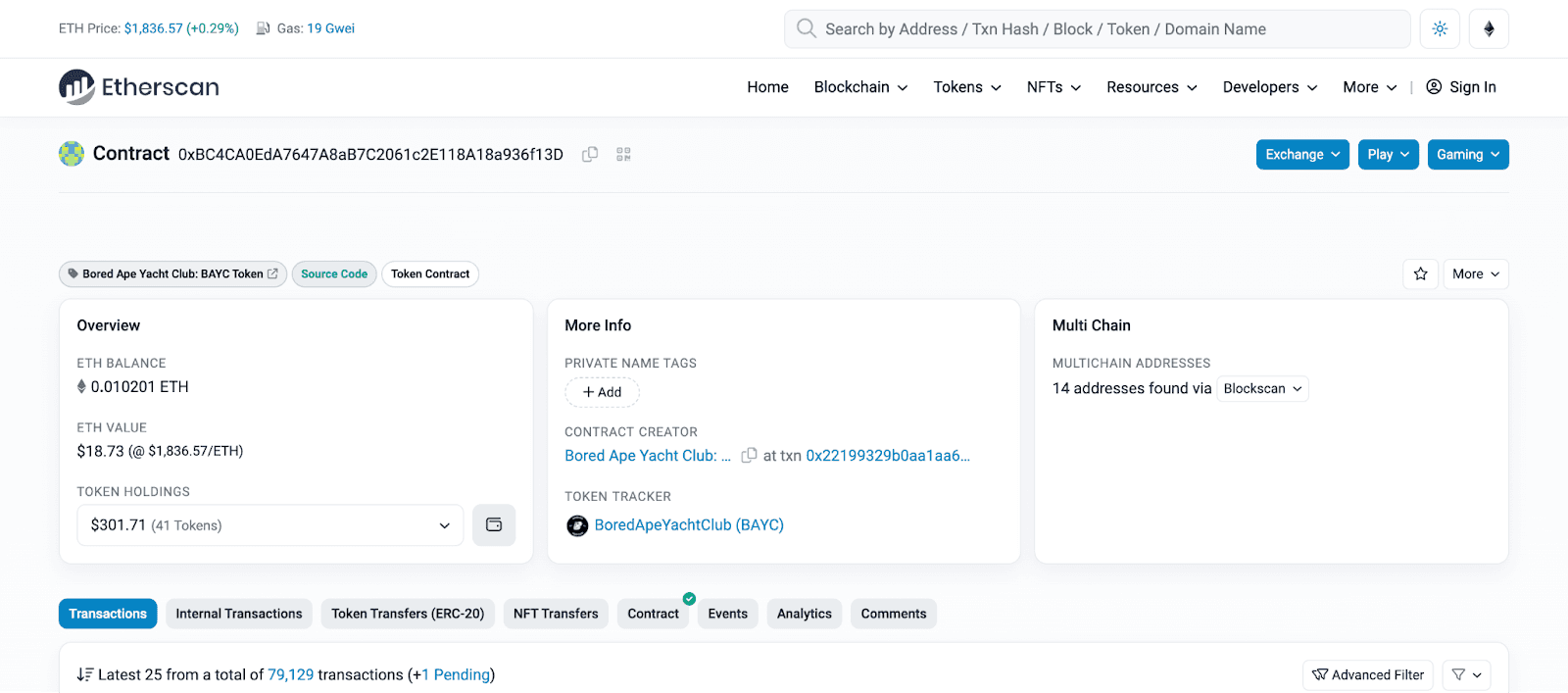Focus the address search input field
This screenshot has height=693, width=1568.
(x=1098, y=28)
